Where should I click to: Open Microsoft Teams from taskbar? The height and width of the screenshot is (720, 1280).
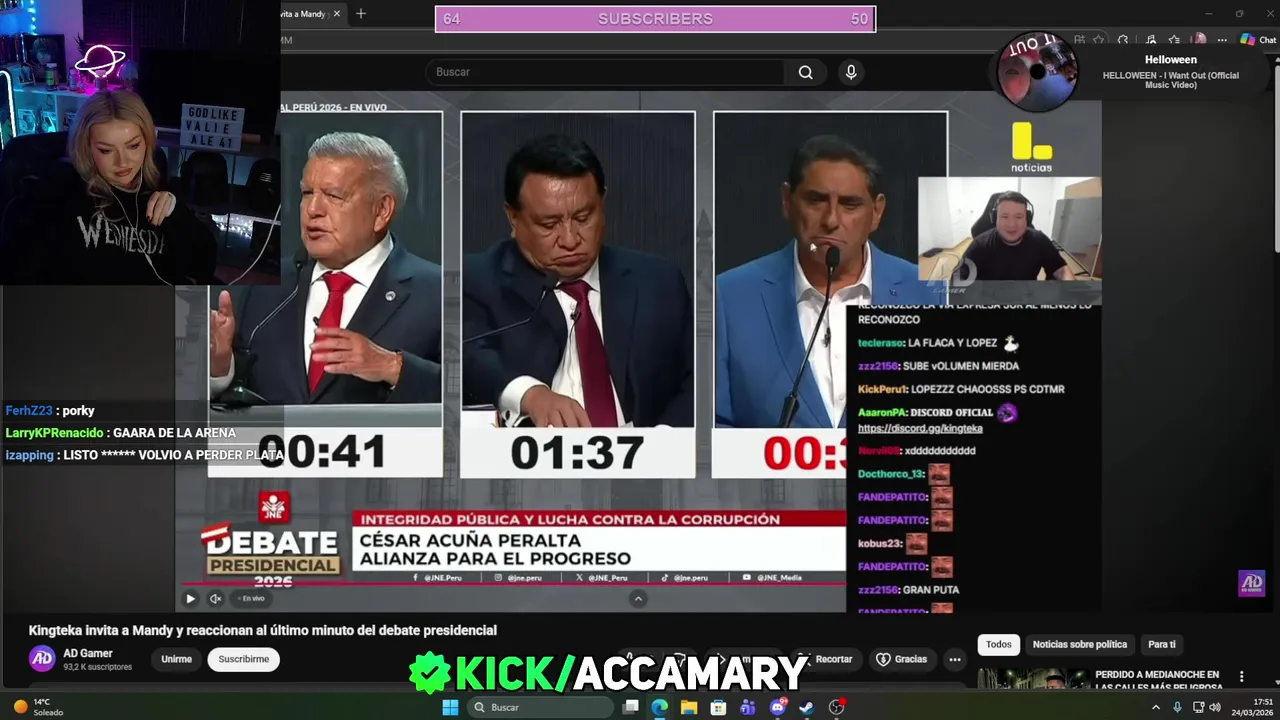748,707
